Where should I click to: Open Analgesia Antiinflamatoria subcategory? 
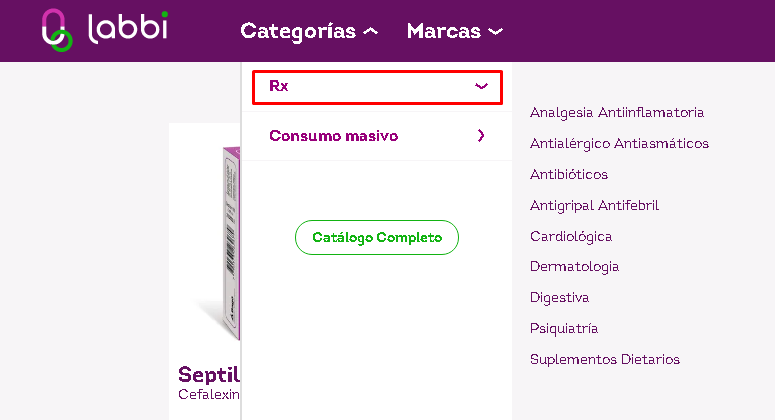tap(617, 113)
